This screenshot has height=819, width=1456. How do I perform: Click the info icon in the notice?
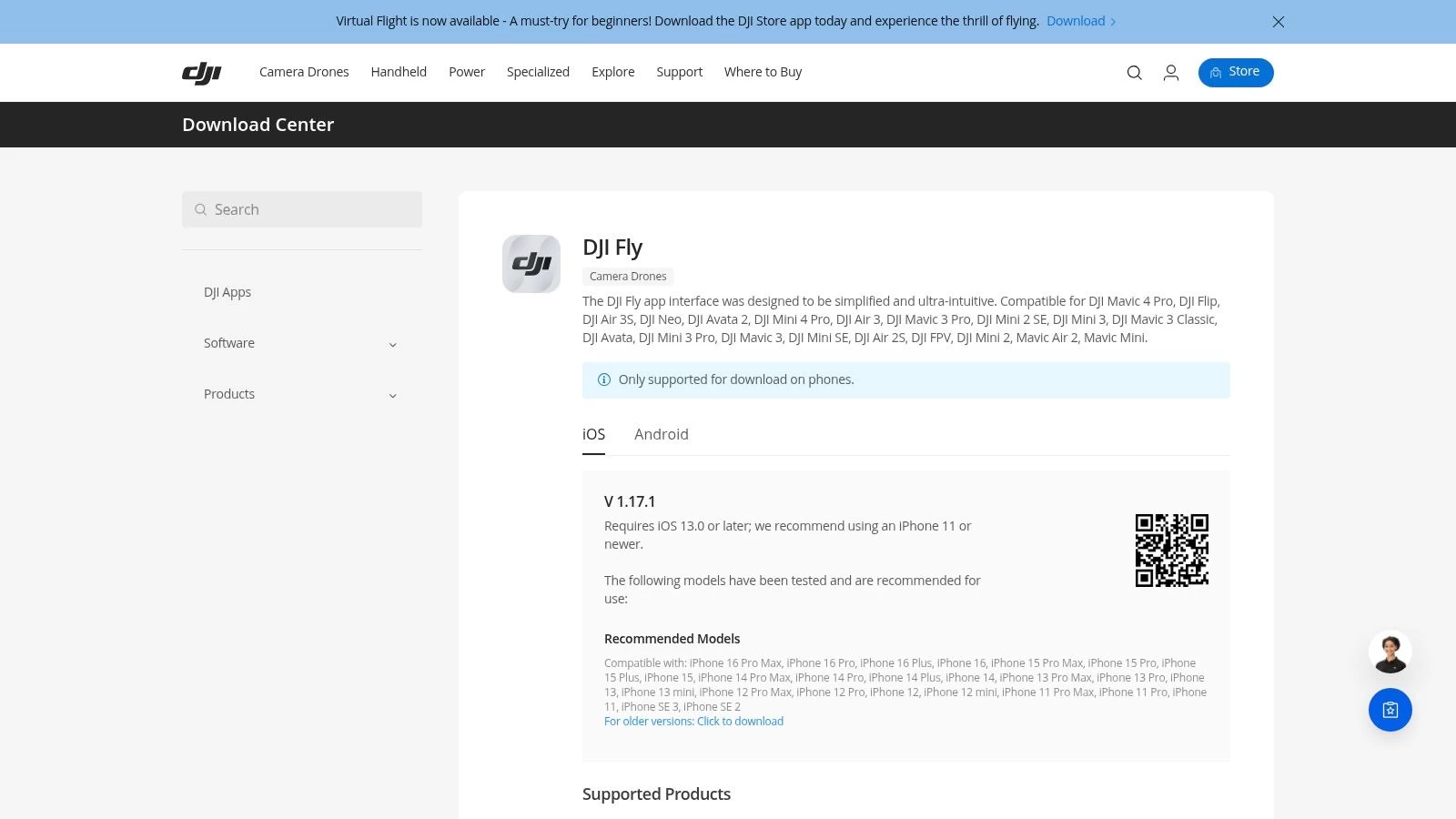(x=603, y=379)
